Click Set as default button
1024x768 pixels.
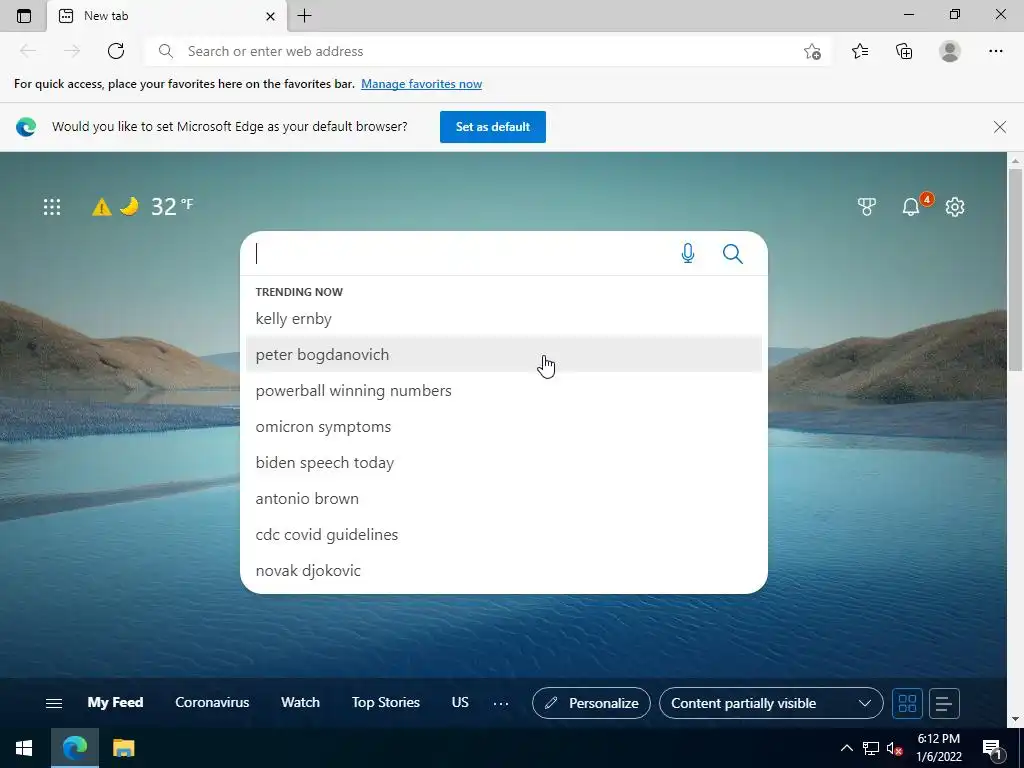click(x=492, y=127)
